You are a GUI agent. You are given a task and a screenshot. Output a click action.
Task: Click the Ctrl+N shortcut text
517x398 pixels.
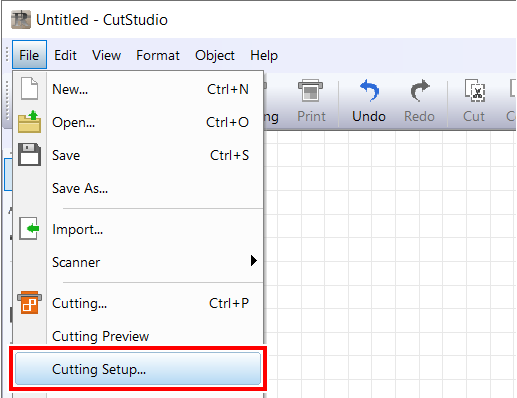[228, 89]
